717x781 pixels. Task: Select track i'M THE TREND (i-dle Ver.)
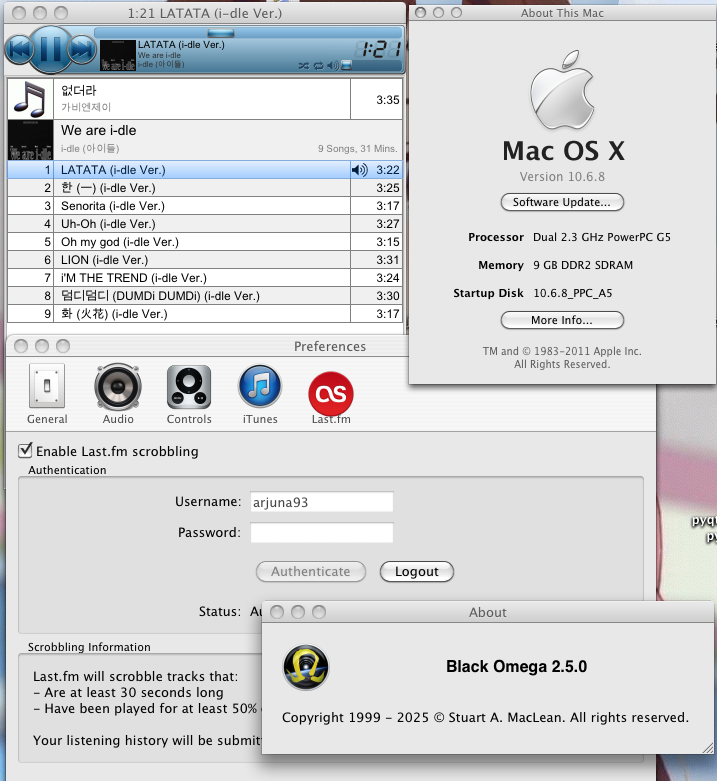205,277
